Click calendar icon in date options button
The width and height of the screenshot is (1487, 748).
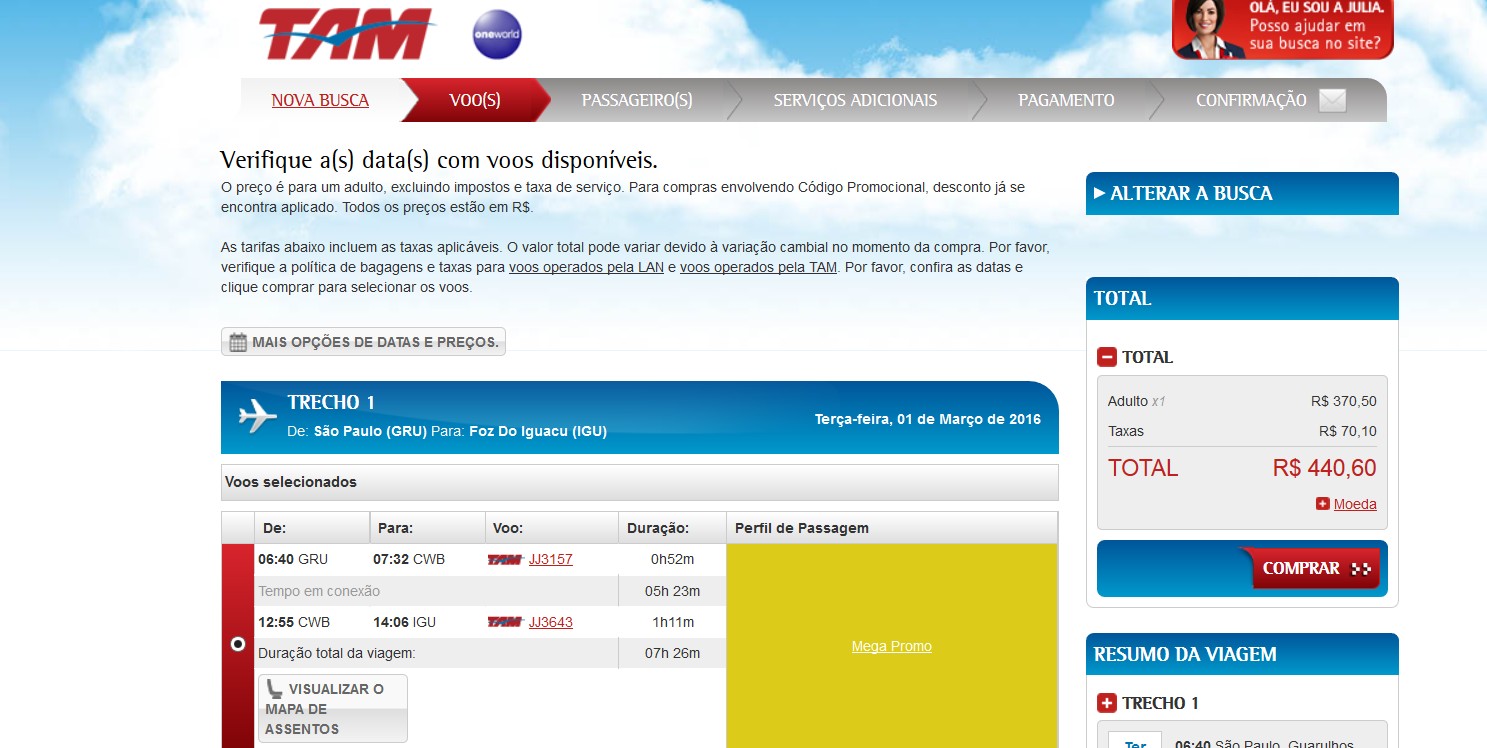coord(238,342)
